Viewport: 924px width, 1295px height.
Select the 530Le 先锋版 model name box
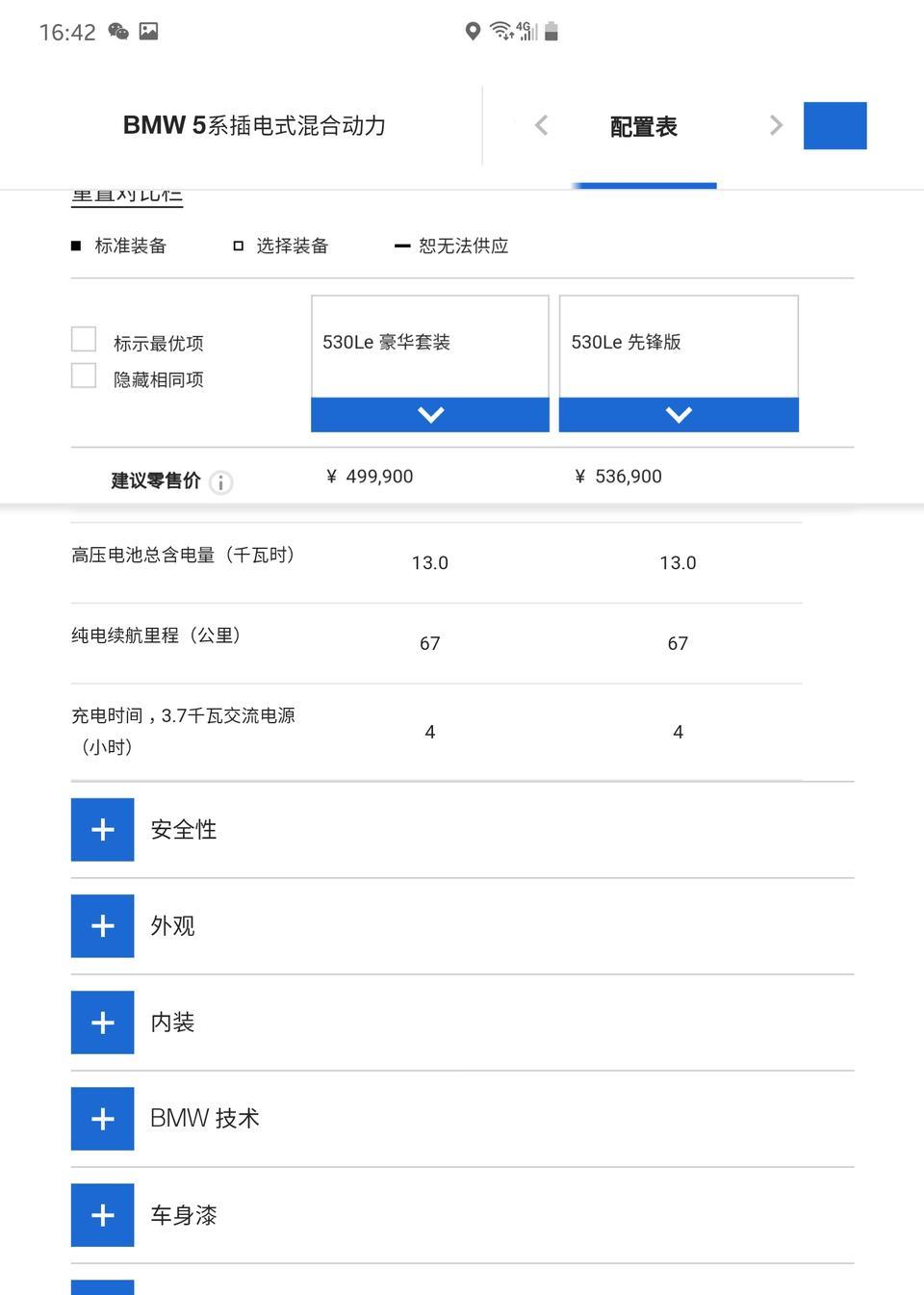[679, 347]
